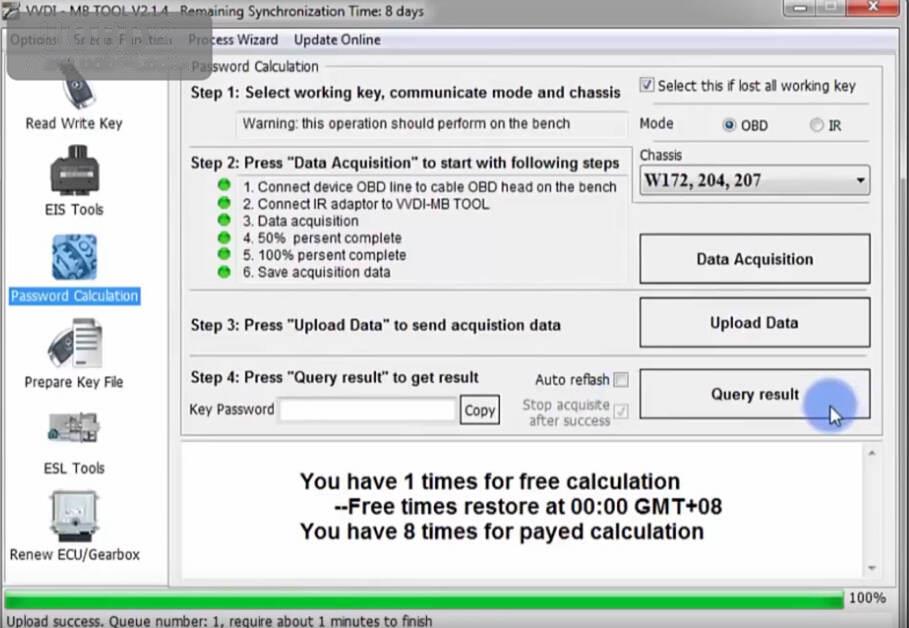Open the Options menu
Screen dimensions: 909x628
pyautogui.click(x=34, y=40)
